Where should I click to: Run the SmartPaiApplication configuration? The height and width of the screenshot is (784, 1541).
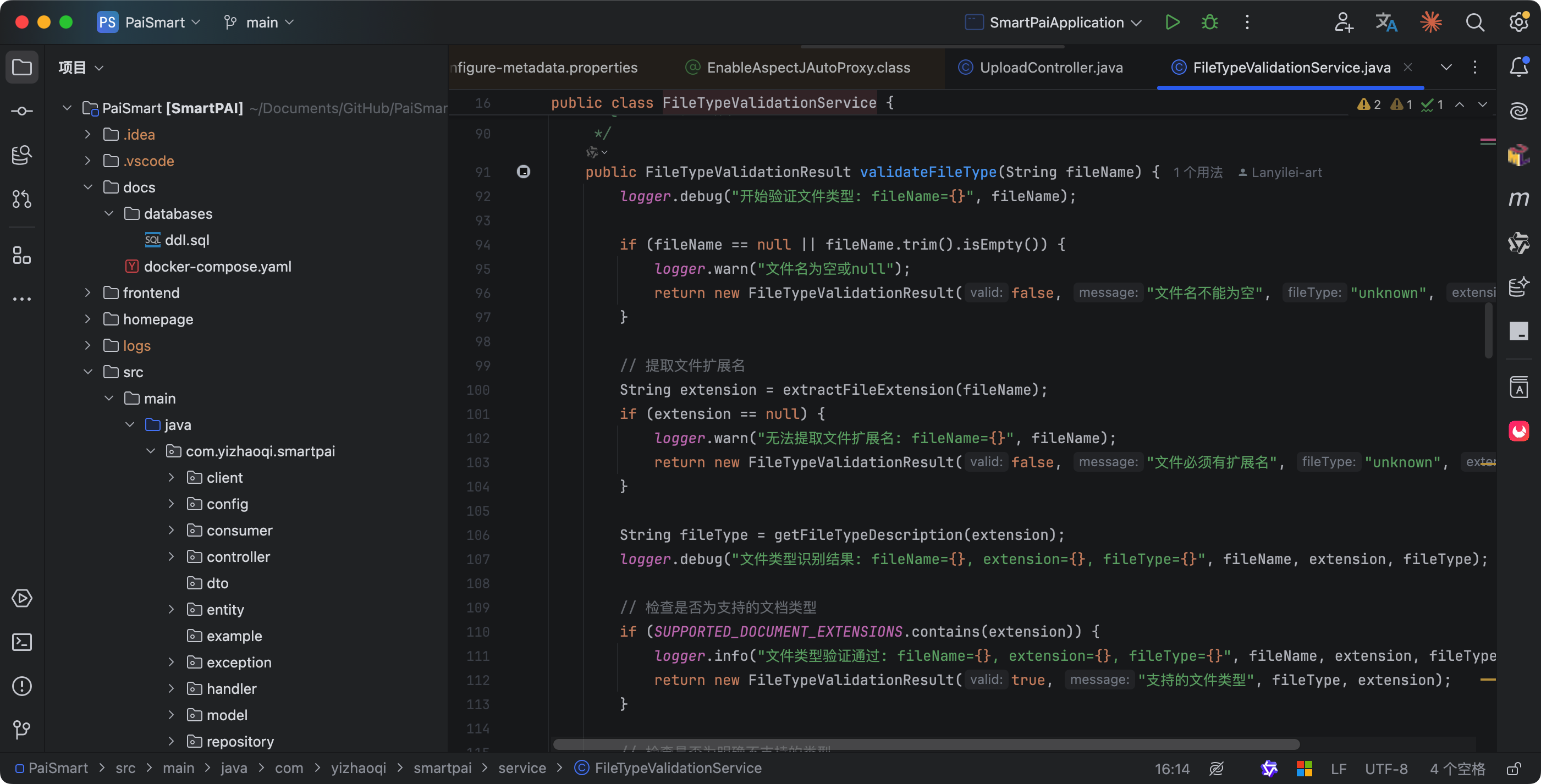(x=1172, y=23)
